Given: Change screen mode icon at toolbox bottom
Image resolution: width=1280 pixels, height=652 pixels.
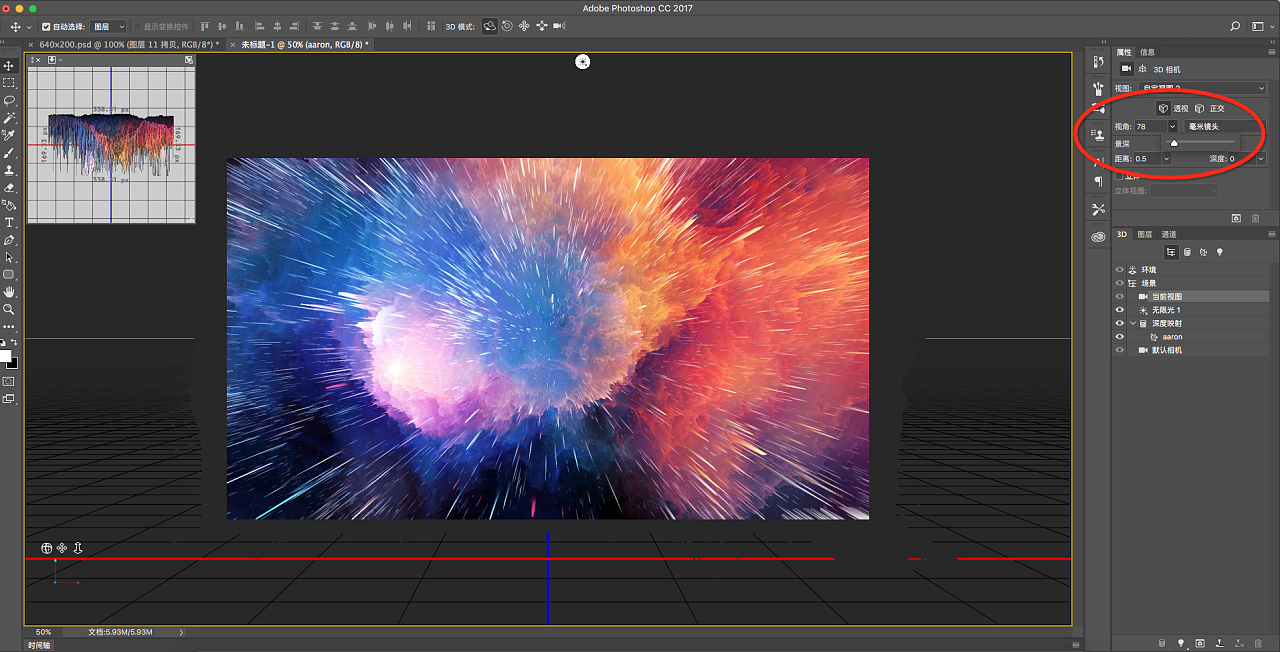Looking at the screenshot, I should [x=9, y=399].
